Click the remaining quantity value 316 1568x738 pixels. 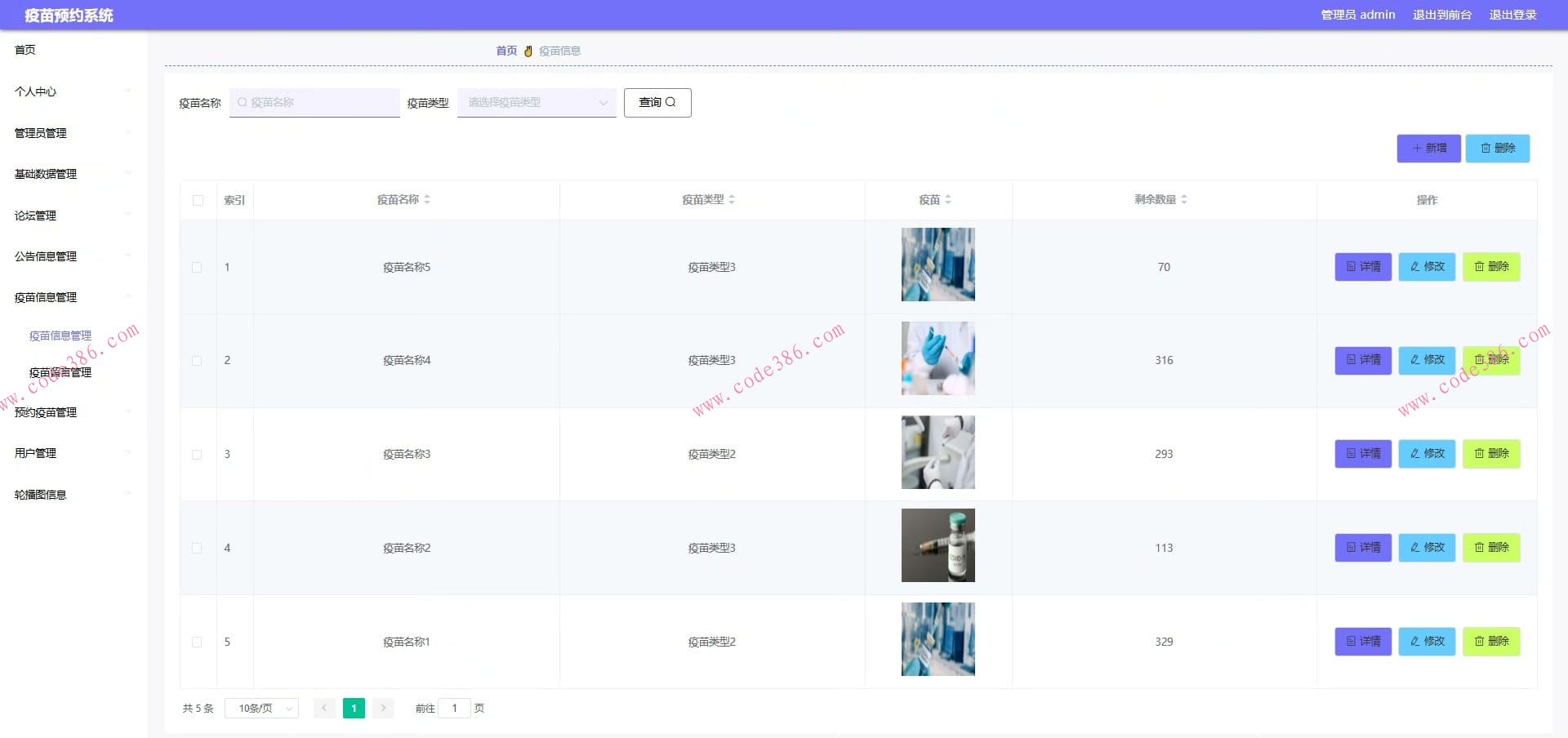coord(1164,360)
